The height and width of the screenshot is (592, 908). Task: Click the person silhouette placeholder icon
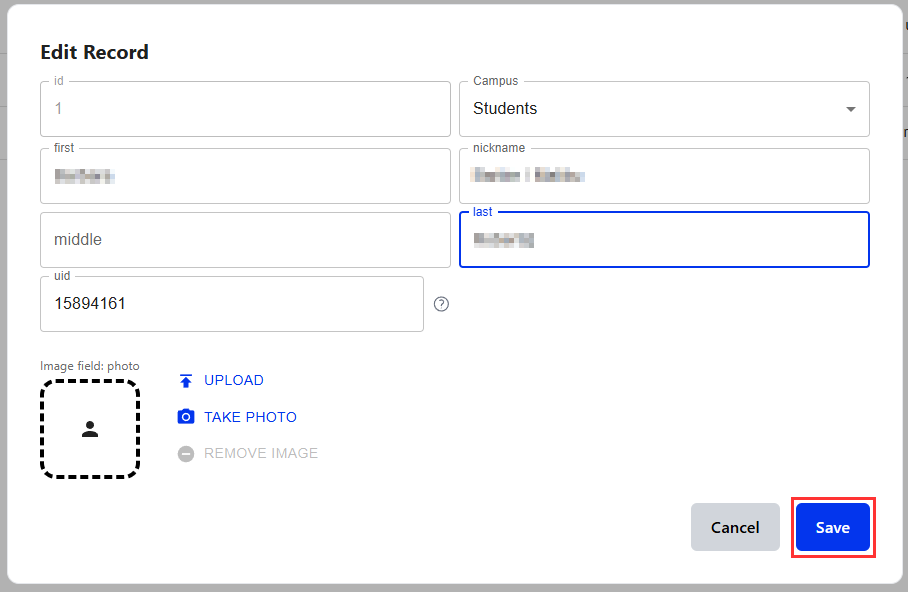(x=90, y=429)
